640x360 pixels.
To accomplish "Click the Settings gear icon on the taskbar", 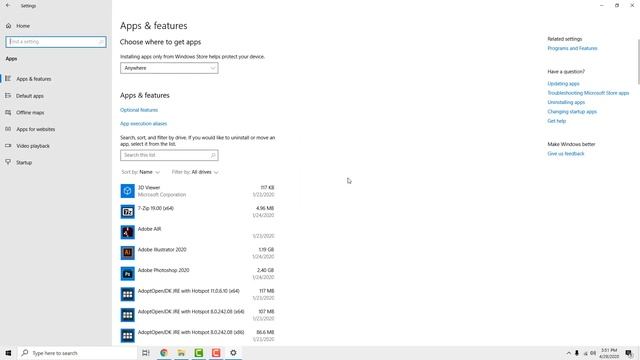I will click(x=233, y=353).
